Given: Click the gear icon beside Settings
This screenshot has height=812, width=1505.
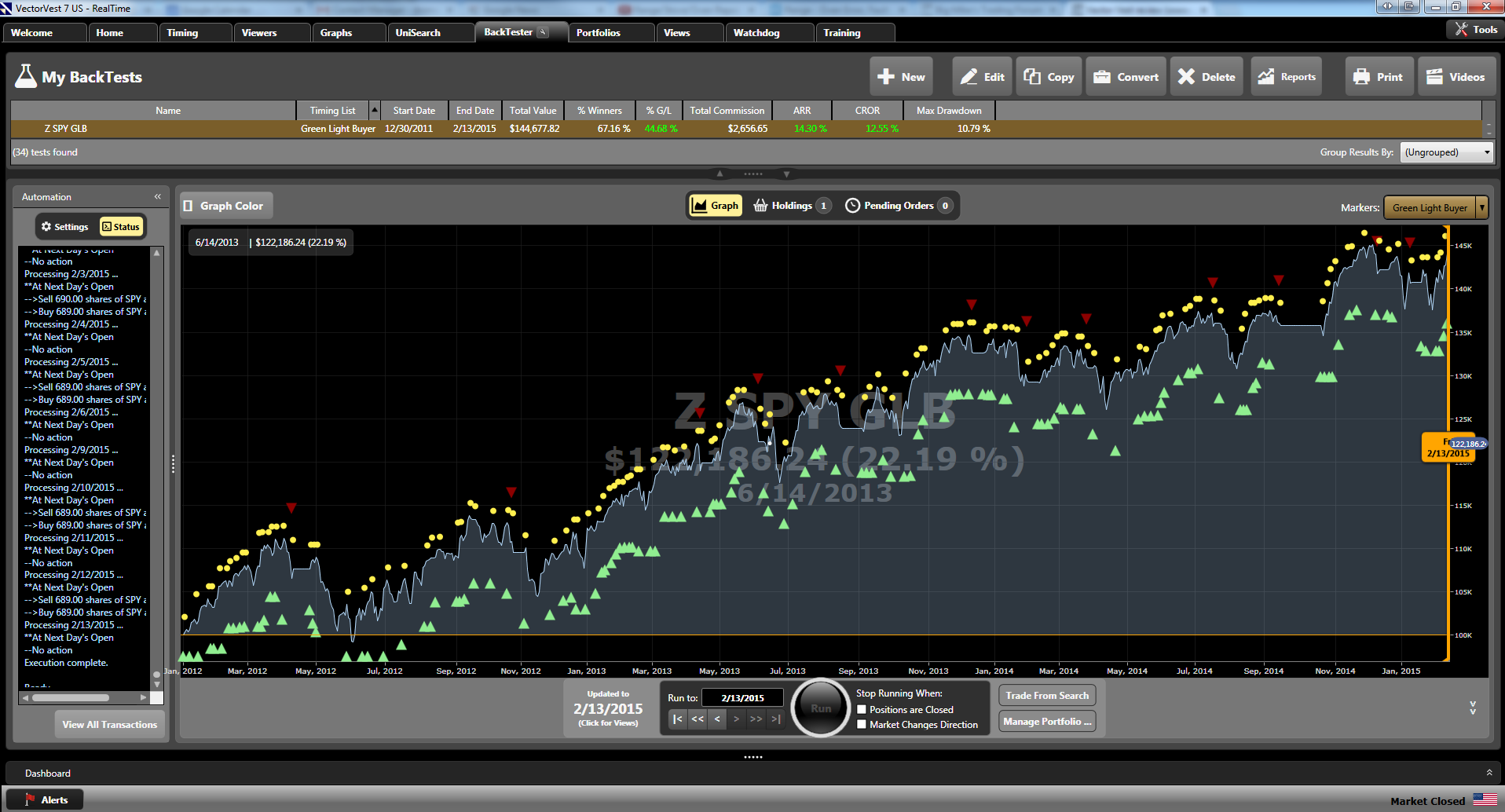Looking at the screenshot, I should click(x=46, y=227).
